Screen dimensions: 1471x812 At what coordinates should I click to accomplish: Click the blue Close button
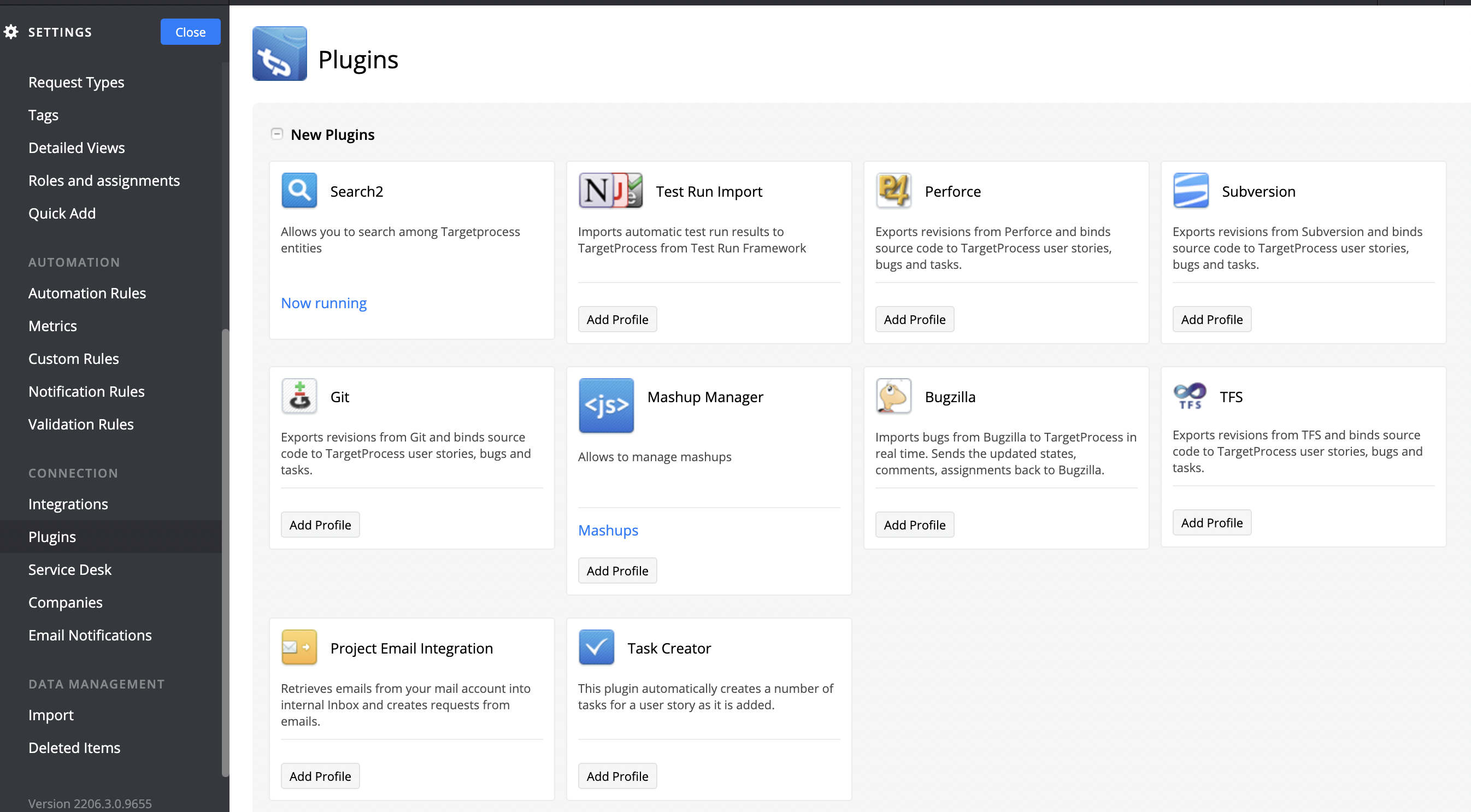190,31
